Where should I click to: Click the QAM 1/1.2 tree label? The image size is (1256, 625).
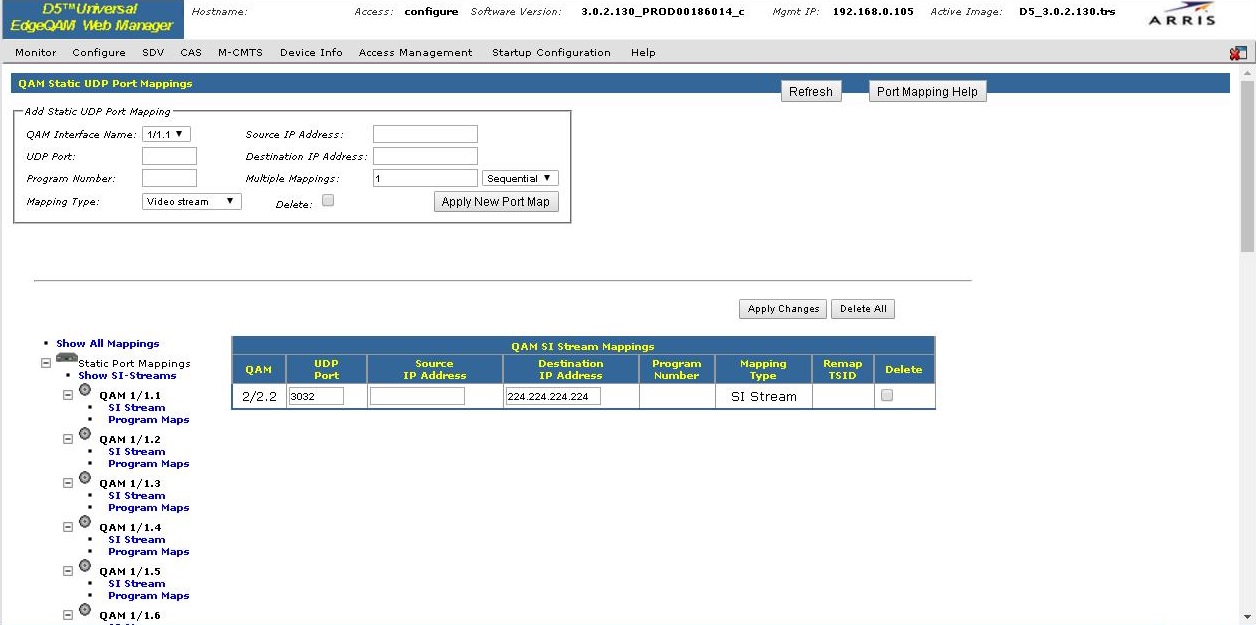coord(130,439)
